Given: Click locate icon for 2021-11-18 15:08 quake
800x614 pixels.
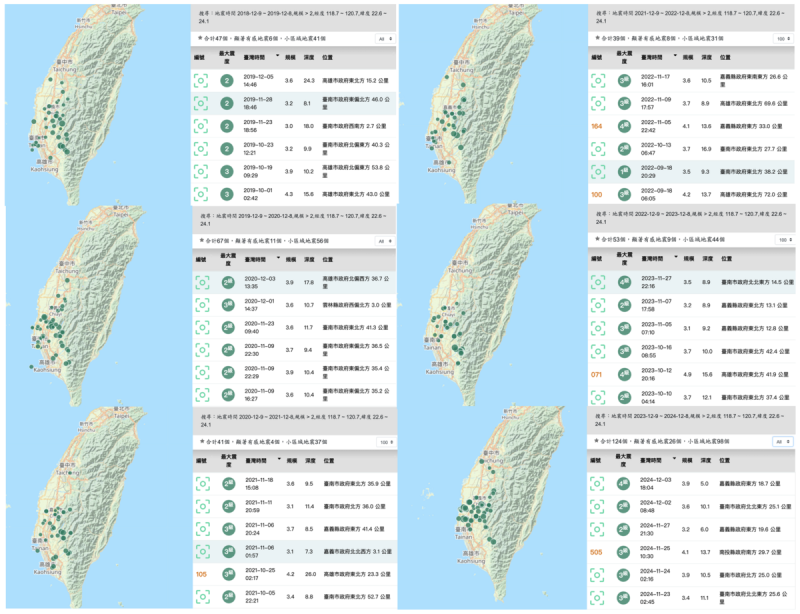Looking at the screenshot, I should (x=203, y=484).
